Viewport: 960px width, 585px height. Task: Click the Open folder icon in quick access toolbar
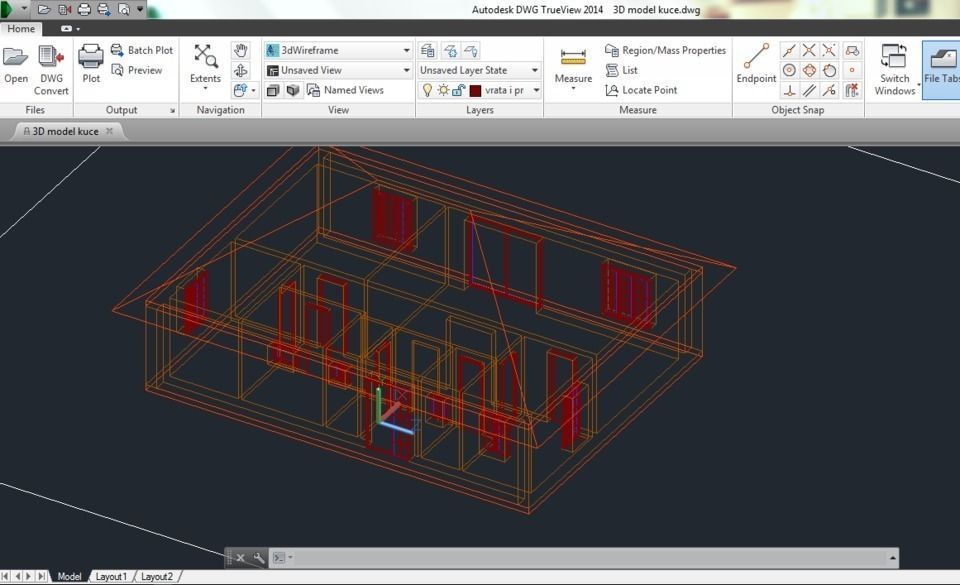(x=44, y=9)
